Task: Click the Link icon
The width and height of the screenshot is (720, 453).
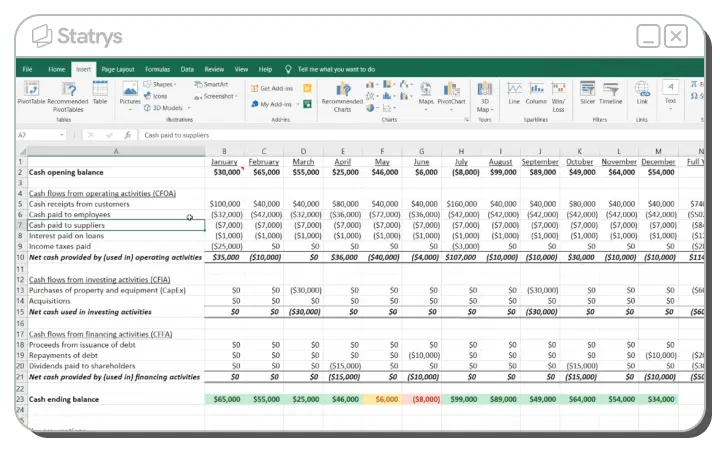Action: click(642, 93)
